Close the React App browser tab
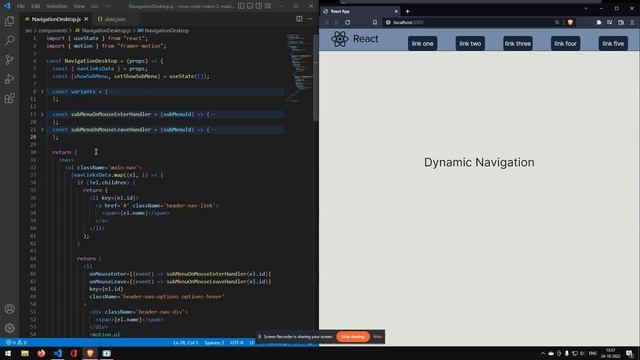Image resolution: width=640 pixels, height=360 pixels. [396, 11]
